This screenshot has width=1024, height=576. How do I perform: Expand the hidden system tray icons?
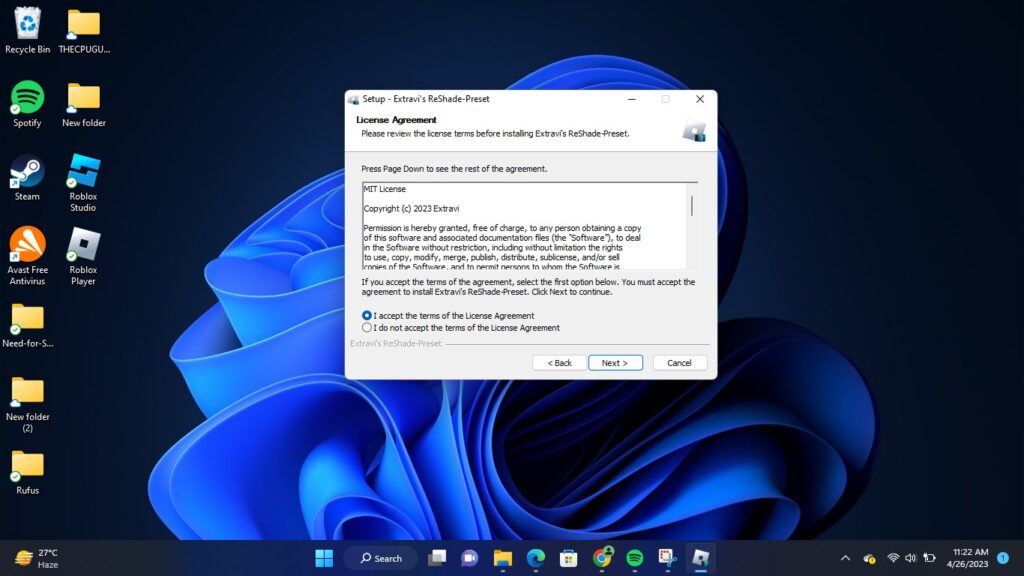click(x=845, y=558)
